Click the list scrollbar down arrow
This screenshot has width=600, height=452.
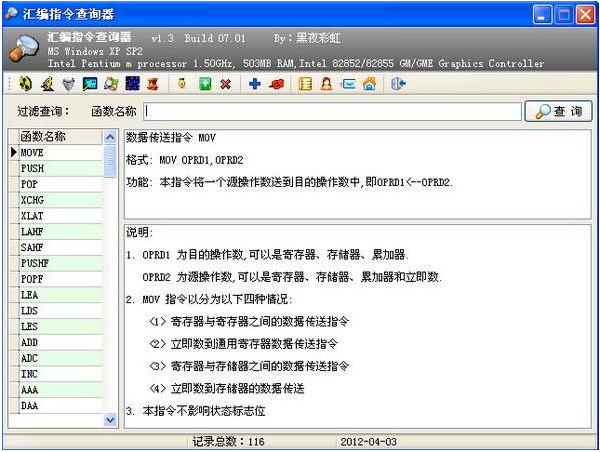pyautogui.click(x=110, y=420)
